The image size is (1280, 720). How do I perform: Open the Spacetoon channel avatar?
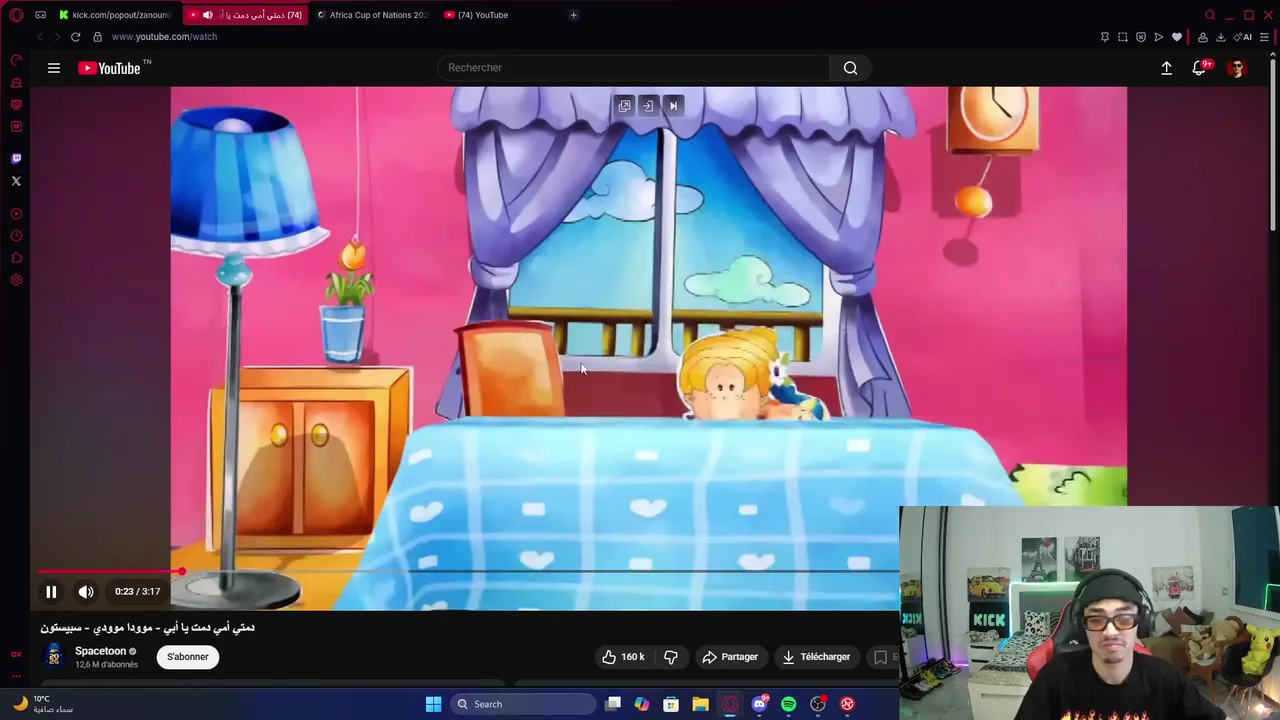point(54,656)
